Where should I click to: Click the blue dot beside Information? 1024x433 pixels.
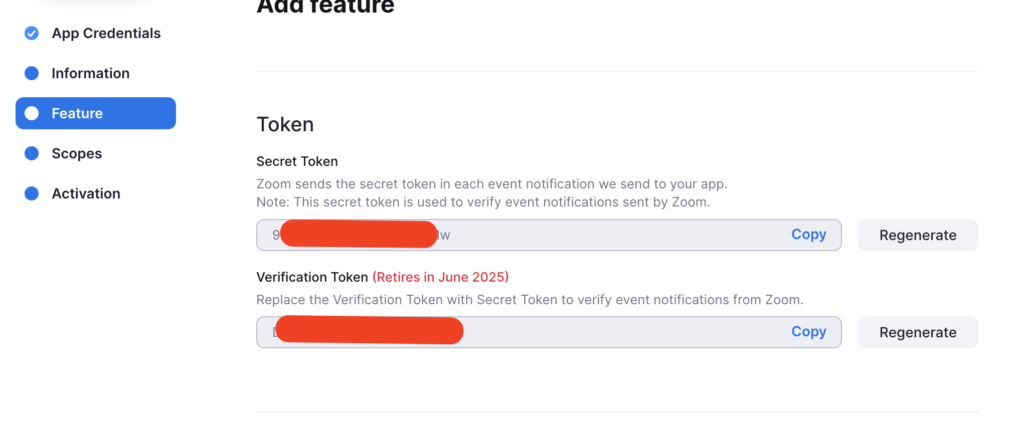(x=31, y=73)
